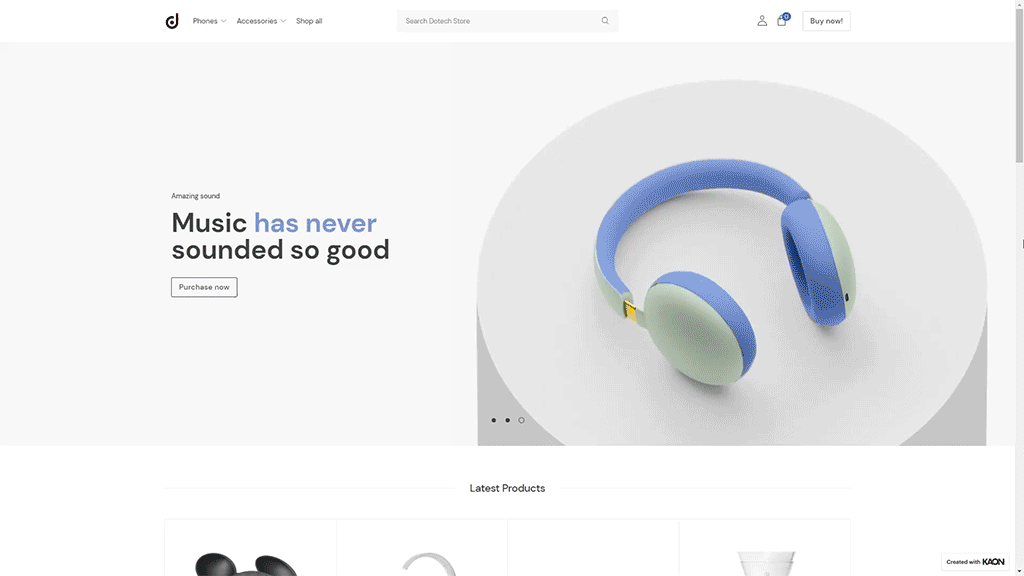1024x576 pixels.
Task: Click the Purchase now button
Action: tap(204, 287)
